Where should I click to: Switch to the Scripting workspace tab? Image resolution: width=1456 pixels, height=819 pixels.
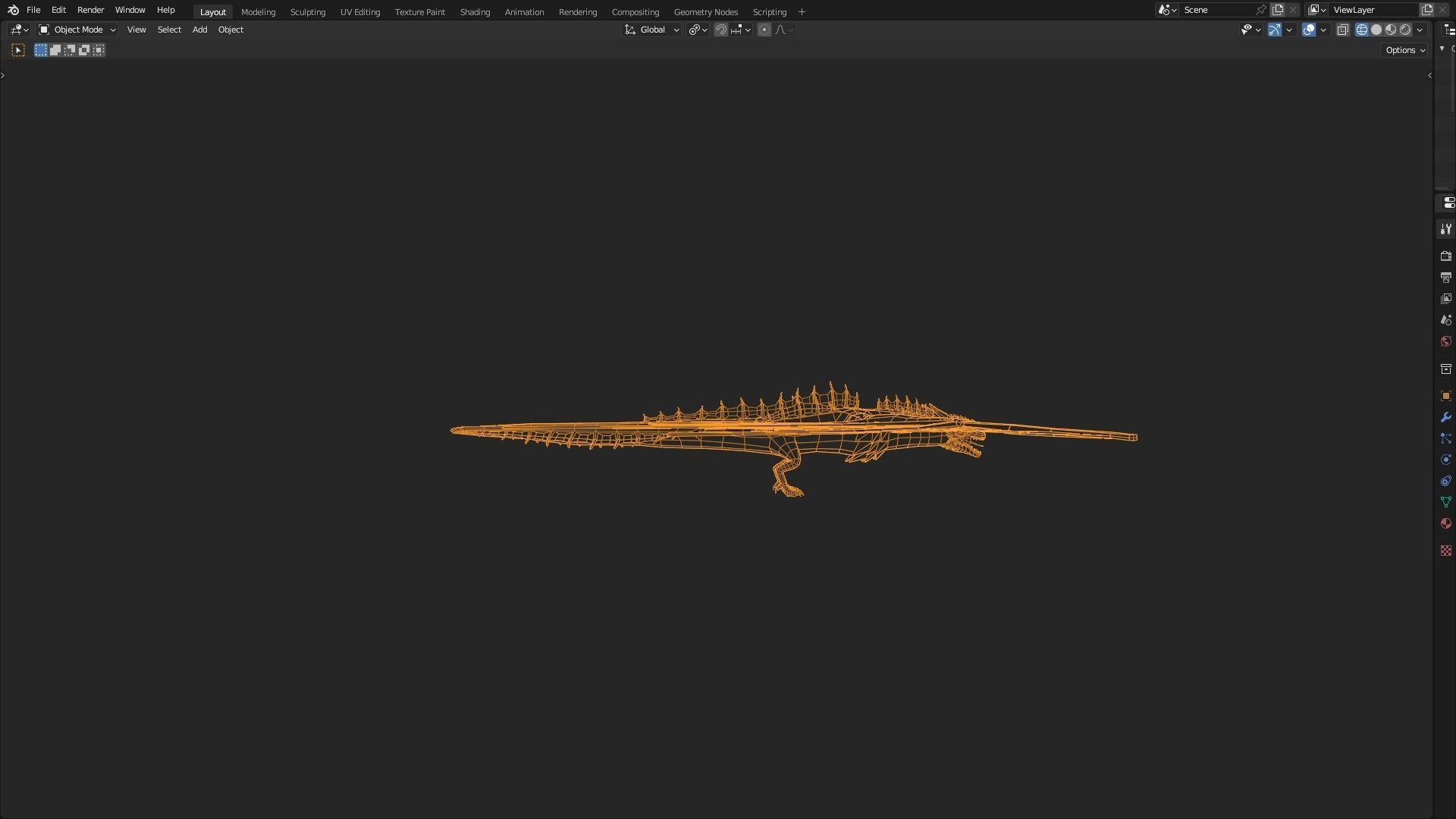point(769,12)
